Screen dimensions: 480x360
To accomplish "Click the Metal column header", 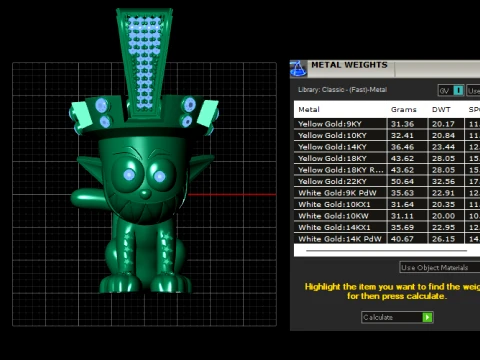I will click(309, 109).
